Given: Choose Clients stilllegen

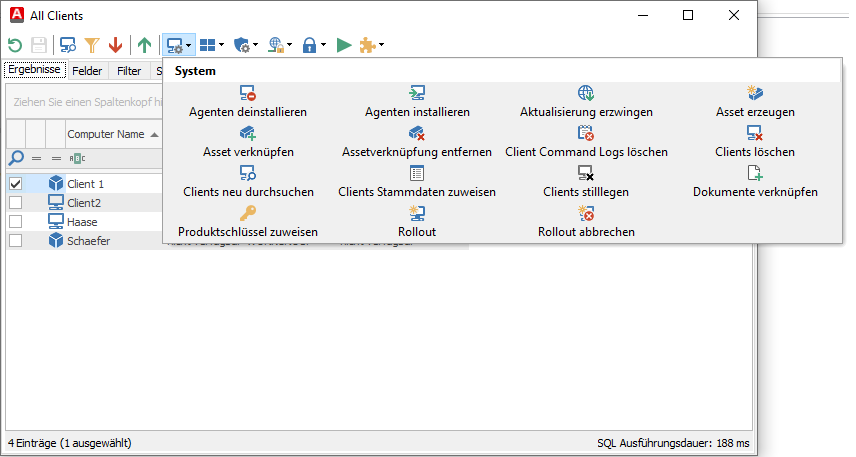Looking at the screenshot, I should point(586,182).
